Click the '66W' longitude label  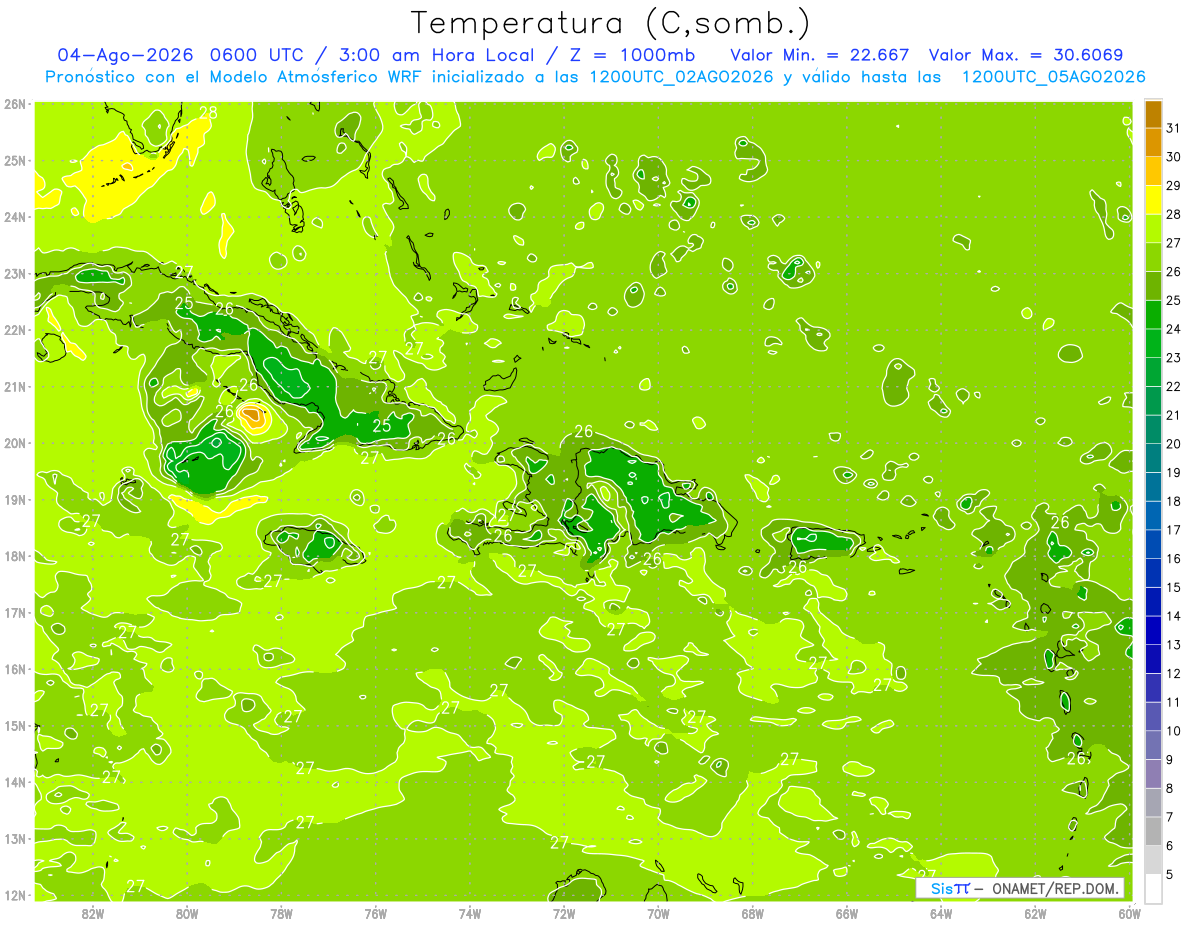847,913
